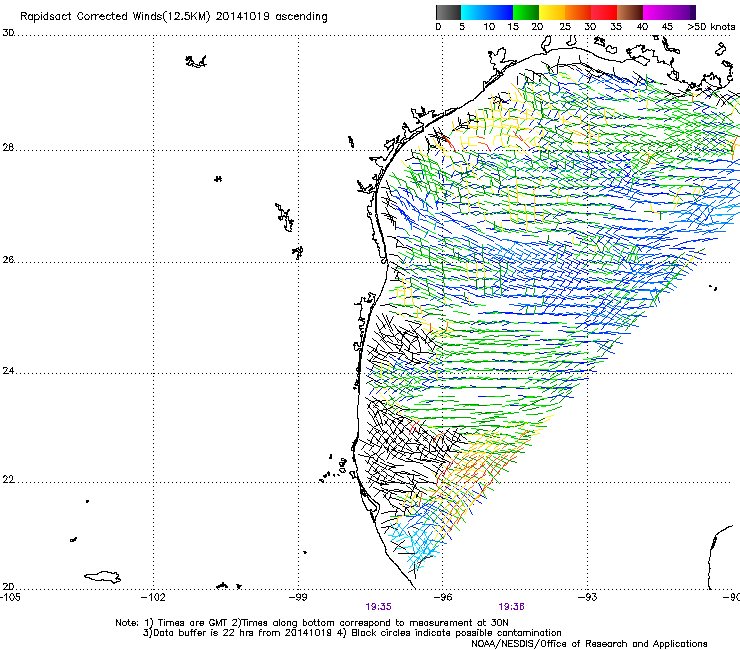This screenshot has width=740, height=650.
Task: Click the latitude label '24'
Action: [8, 371]
